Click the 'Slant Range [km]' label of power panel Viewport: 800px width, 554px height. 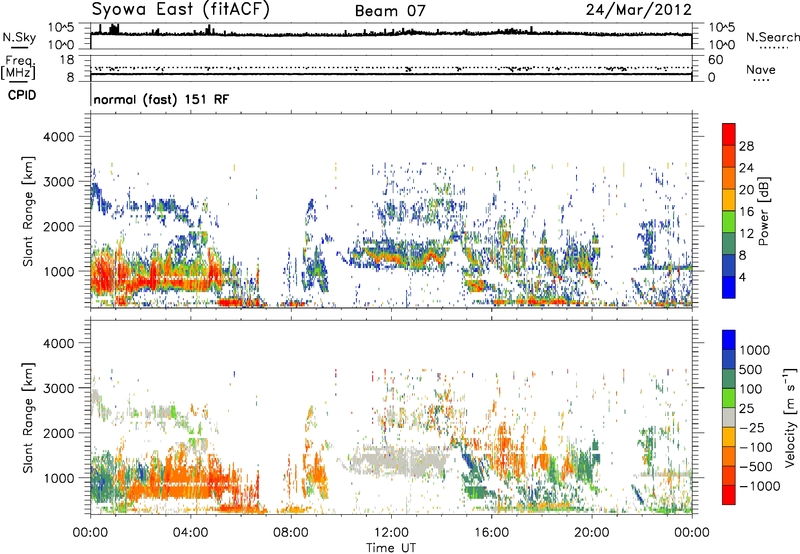(x=28, y=212)
